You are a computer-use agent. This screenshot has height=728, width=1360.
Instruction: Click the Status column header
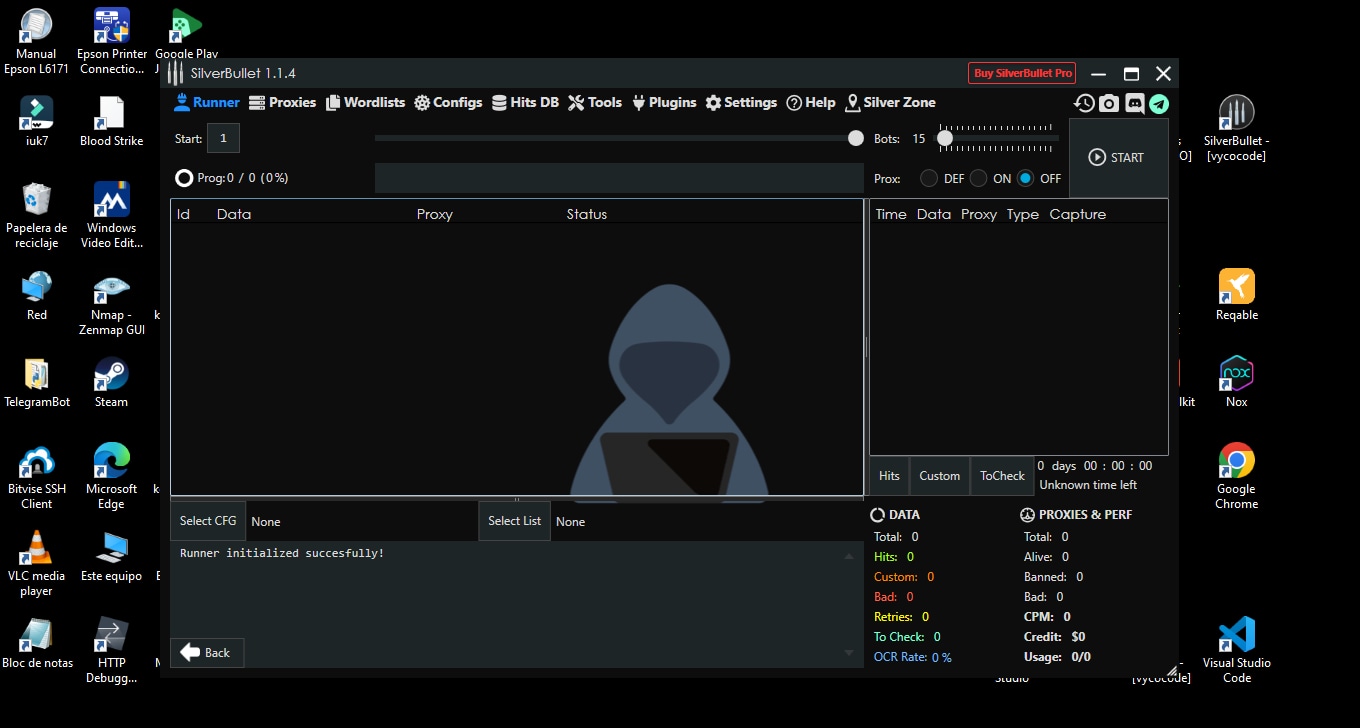pyautogui.click(x=587, y=214)
